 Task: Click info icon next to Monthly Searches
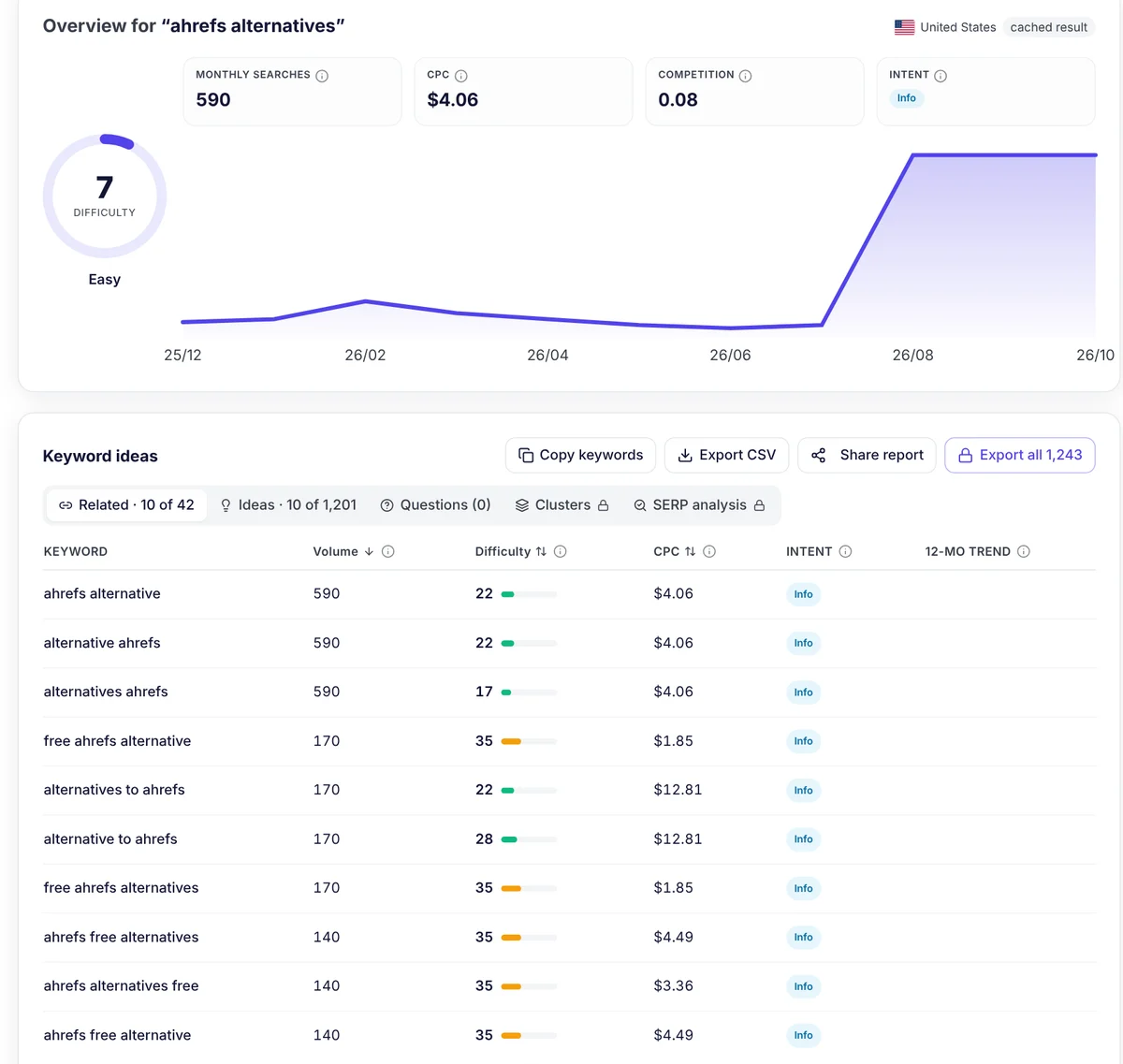click(322, 76)
